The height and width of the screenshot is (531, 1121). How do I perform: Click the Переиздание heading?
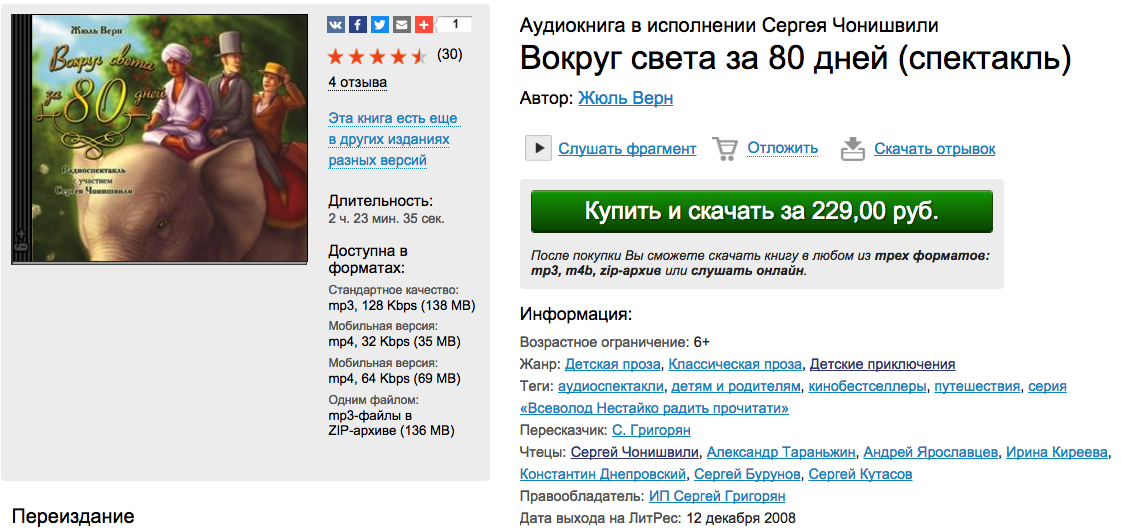(74, 517)
